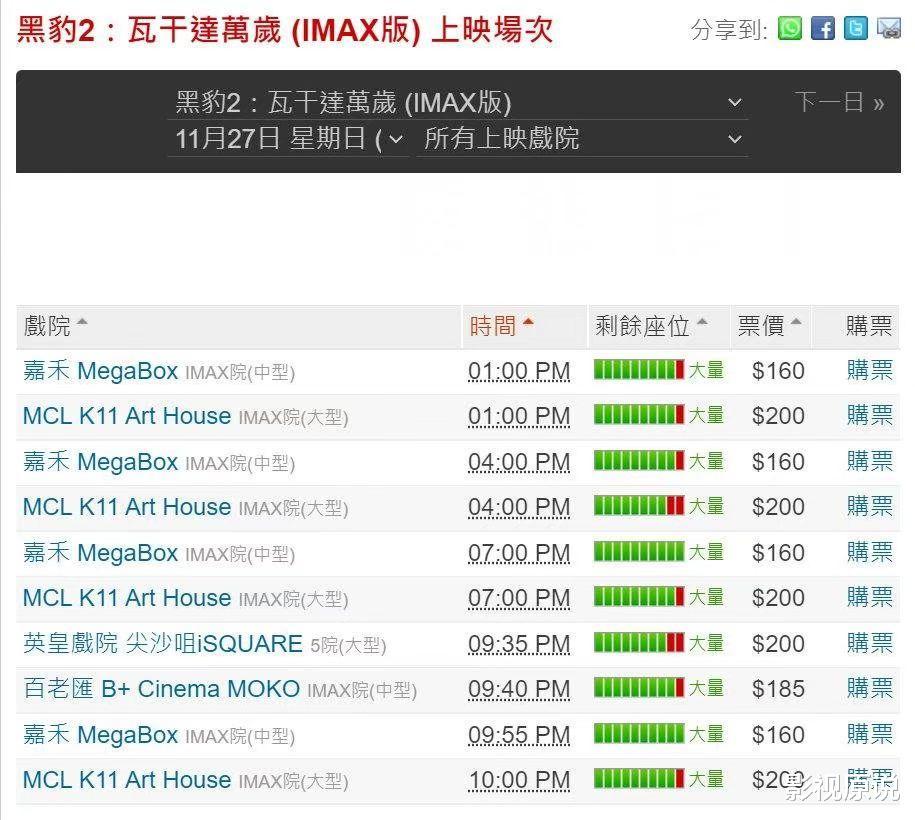
Task: Share showtimes on Twitter
Action: click(855, 28)
